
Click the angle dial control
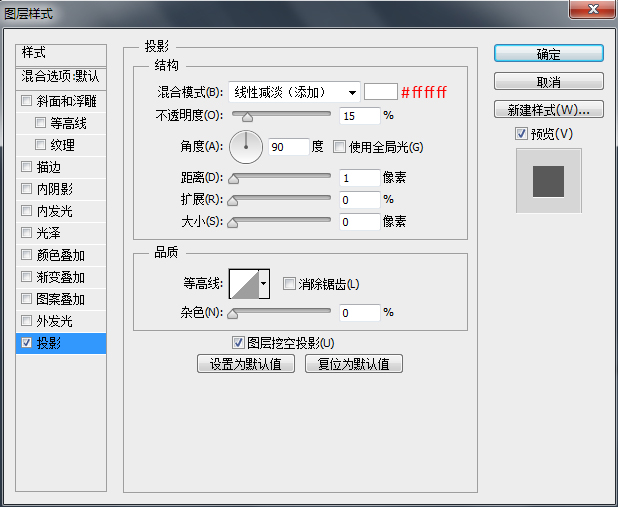pyautogui.click(x=246, y=147)
